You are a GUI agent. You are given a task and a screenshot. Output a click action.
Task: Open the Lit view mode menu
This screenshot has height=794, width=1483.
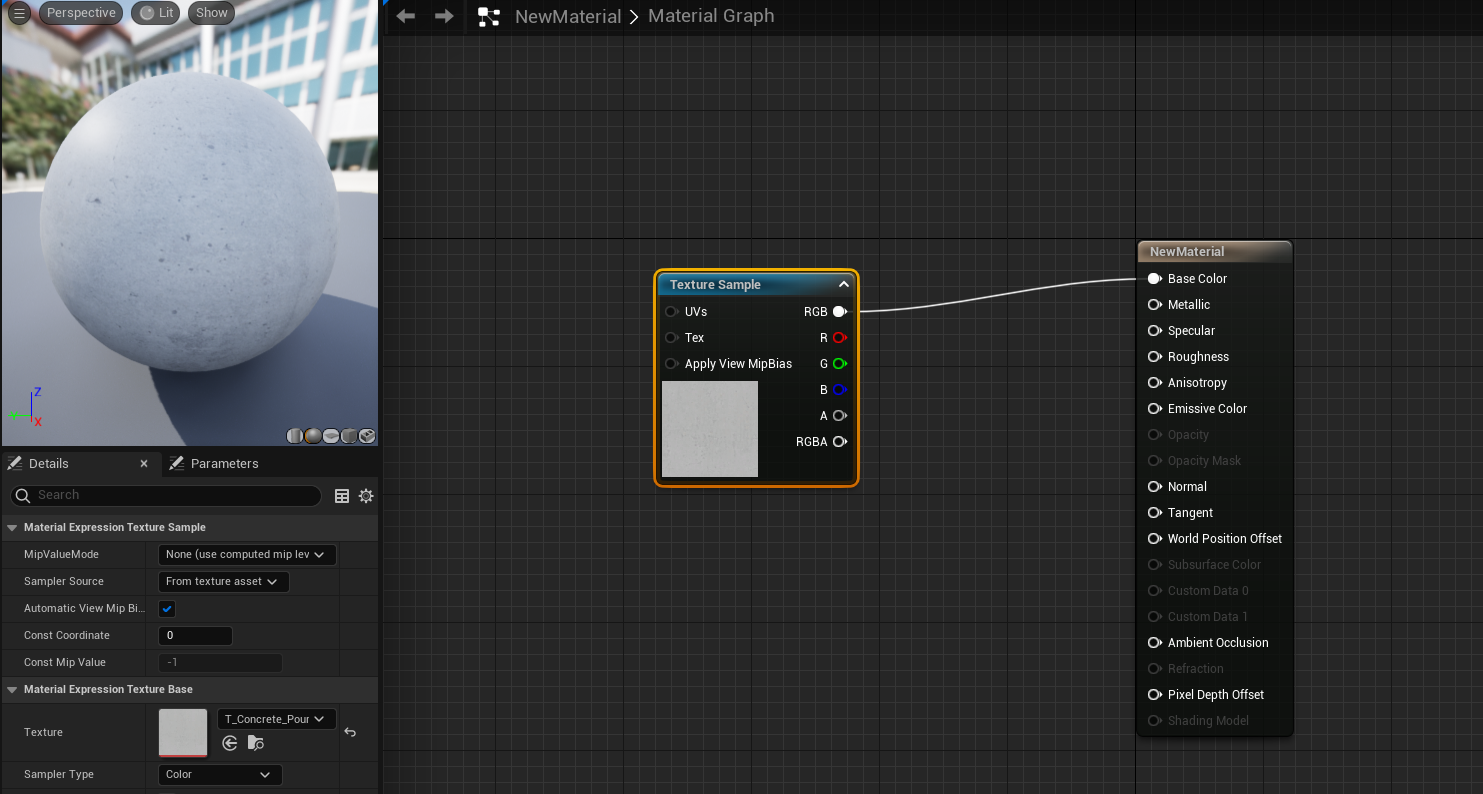pyautogui.click(x=156, y=13)
